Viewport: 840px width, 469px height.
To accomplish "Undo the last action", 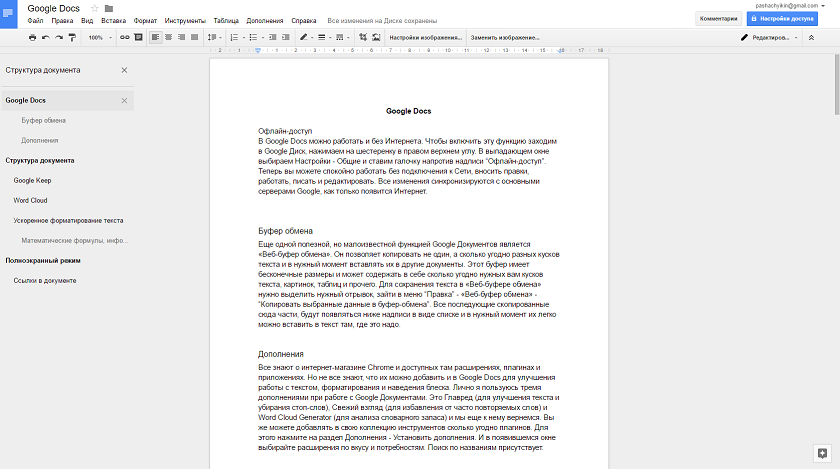I will tap(46, 38).
